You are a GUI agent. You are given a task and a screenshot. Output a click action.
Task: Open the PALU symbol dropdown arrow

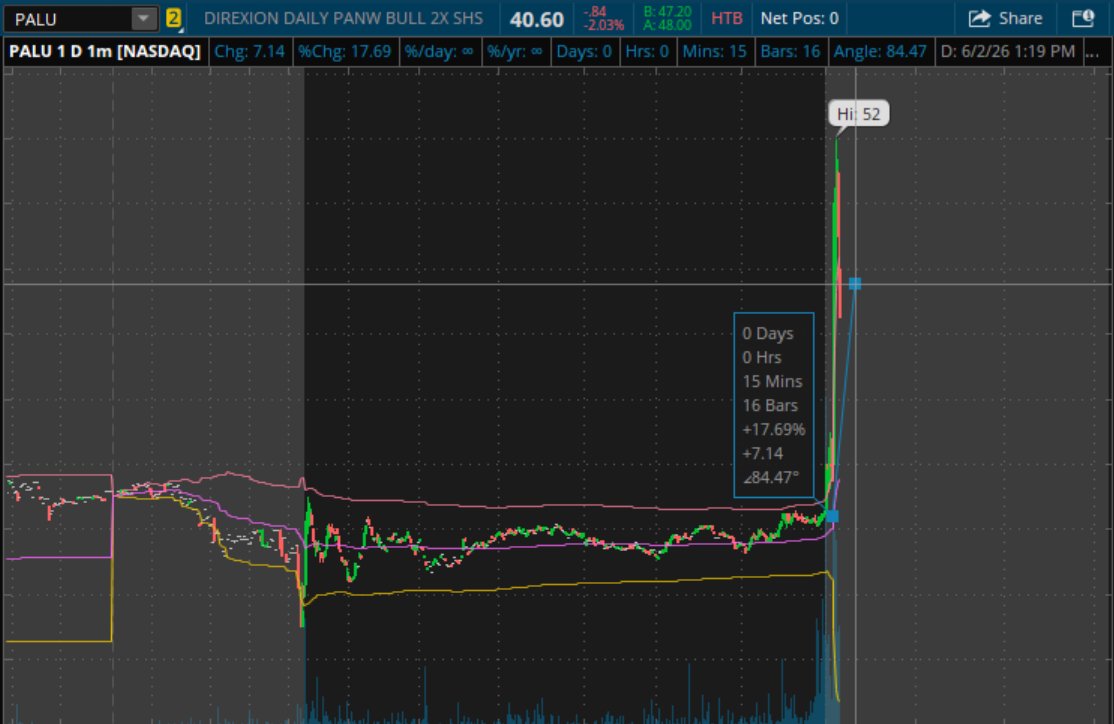tap(144, 18)
